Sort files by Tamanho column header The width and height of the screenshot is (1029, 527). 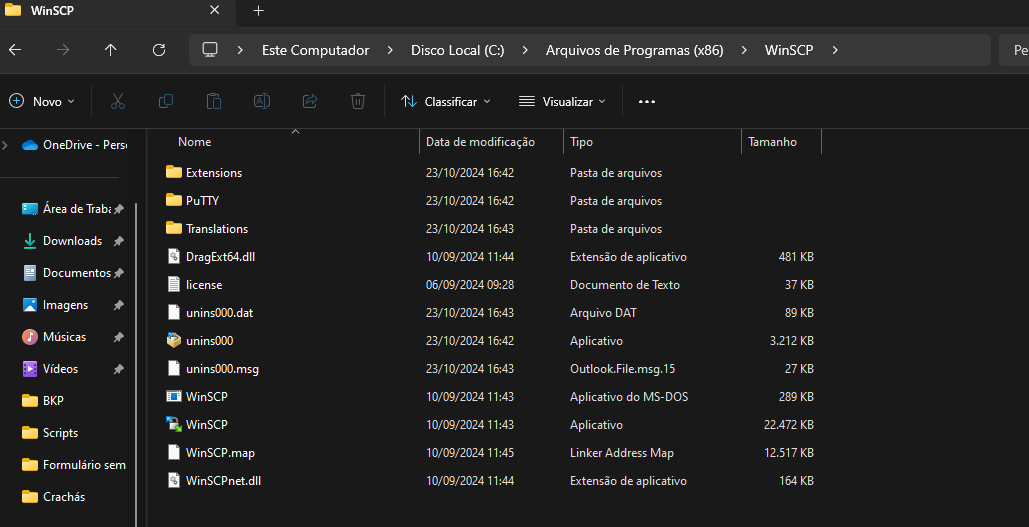pyautogui.click(x=772, y=142)
